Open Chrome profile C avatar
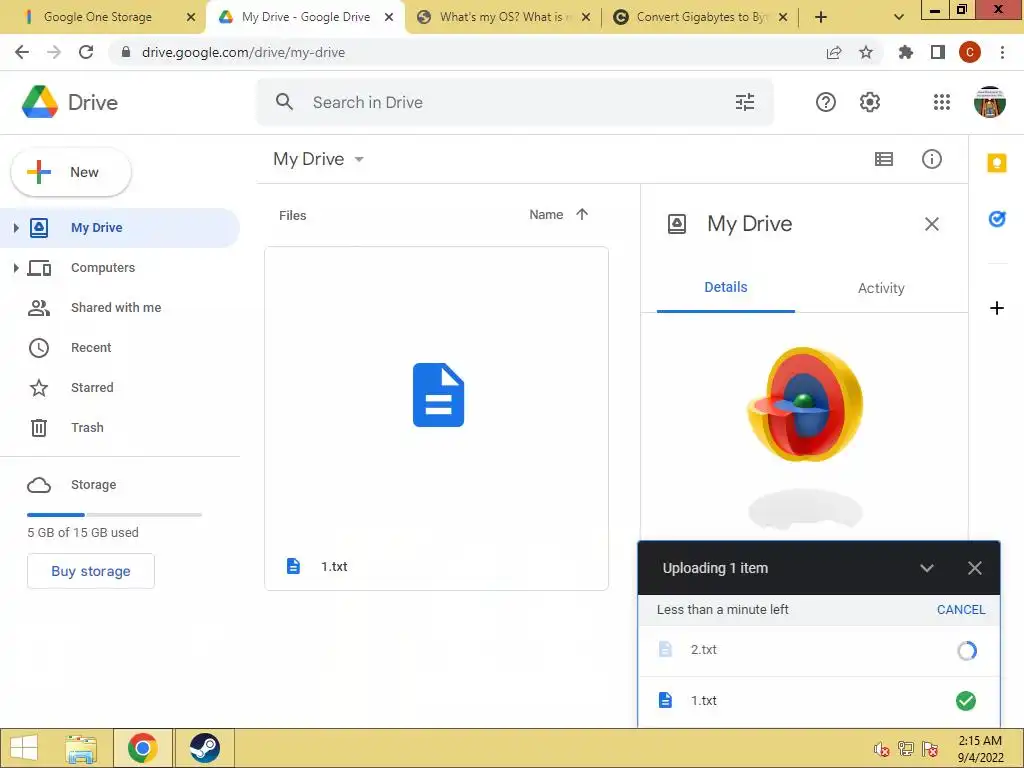1024x768 pixels. click(x=970, y=52)
